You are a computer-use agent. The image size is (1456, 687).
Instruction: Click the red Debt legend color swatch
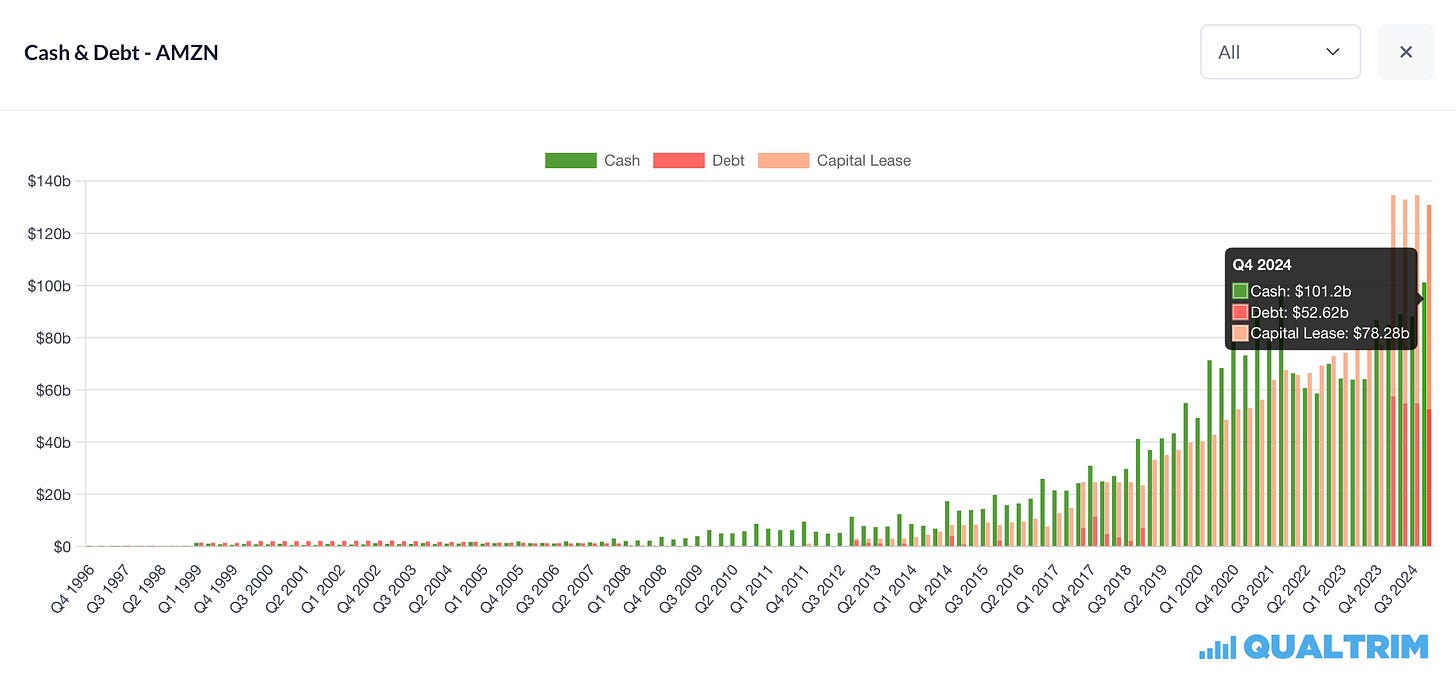coord(678,160)
